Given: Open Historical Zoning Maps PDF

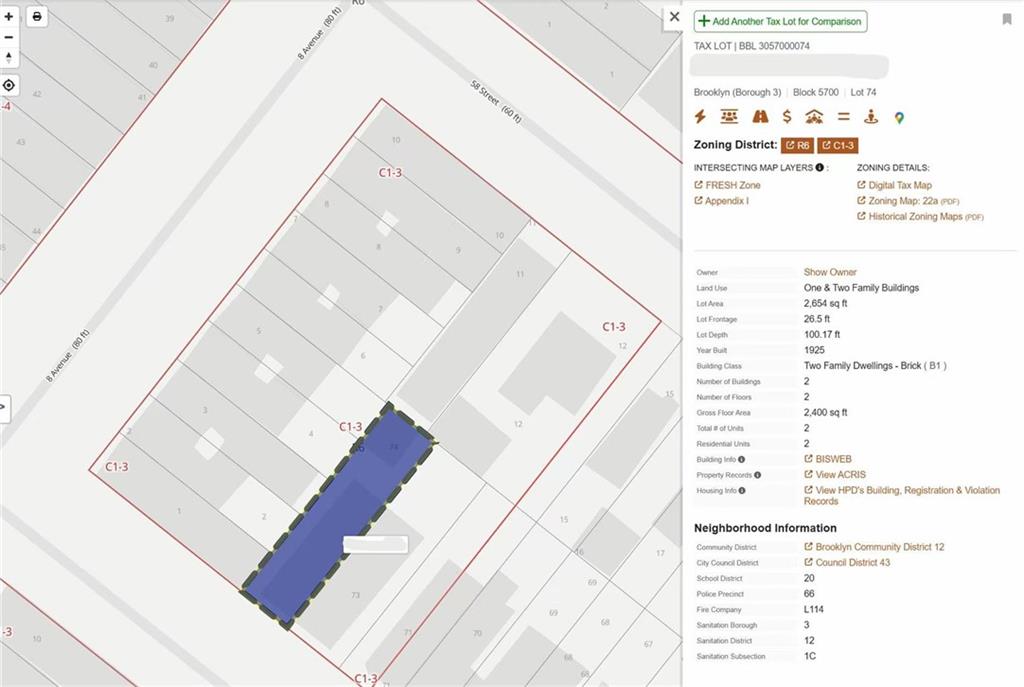Looking at the screenshot, I should tap(920, 217).
